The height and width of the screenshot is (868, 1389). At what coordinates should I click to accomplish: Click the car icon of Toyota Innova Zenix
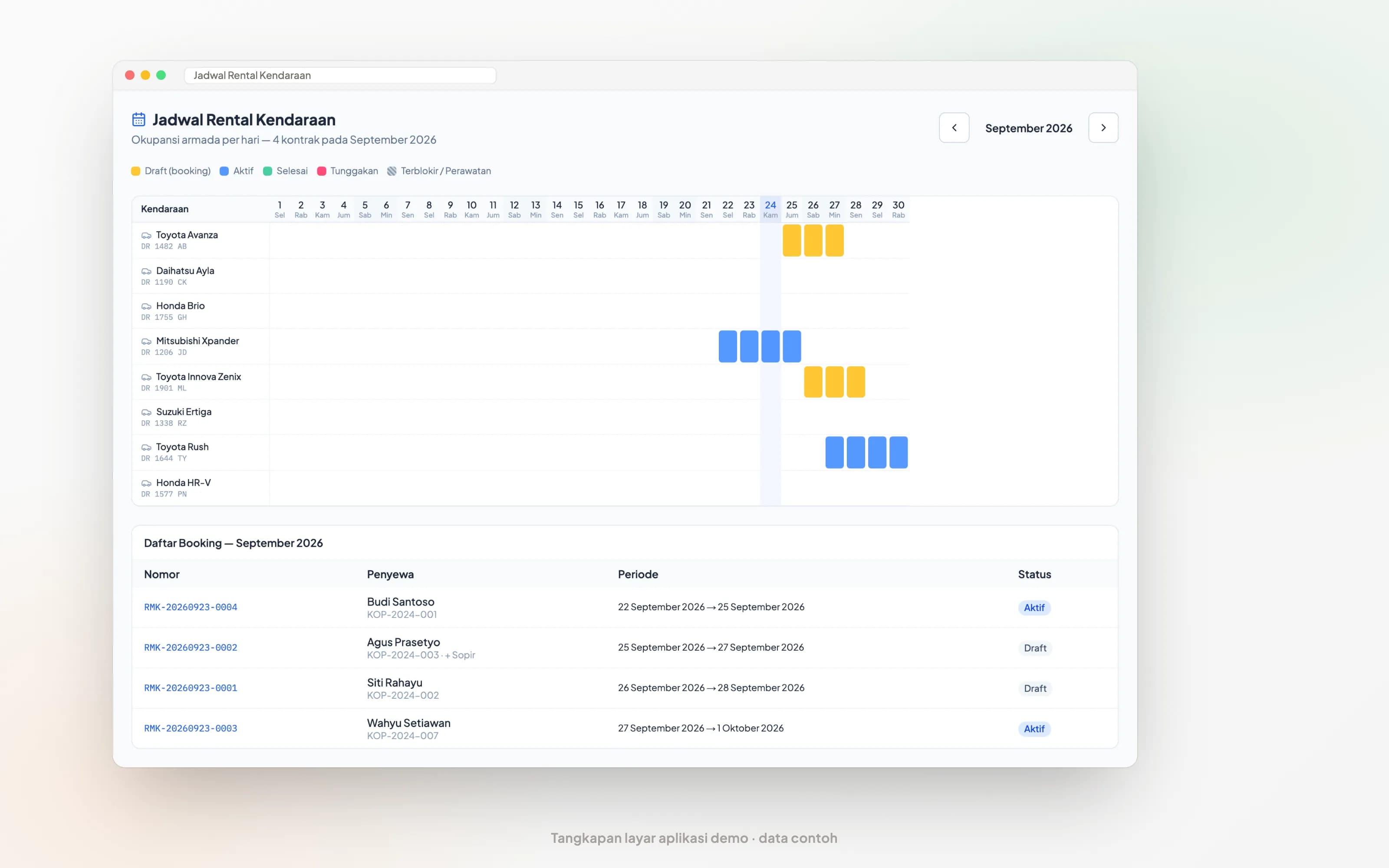146,377
